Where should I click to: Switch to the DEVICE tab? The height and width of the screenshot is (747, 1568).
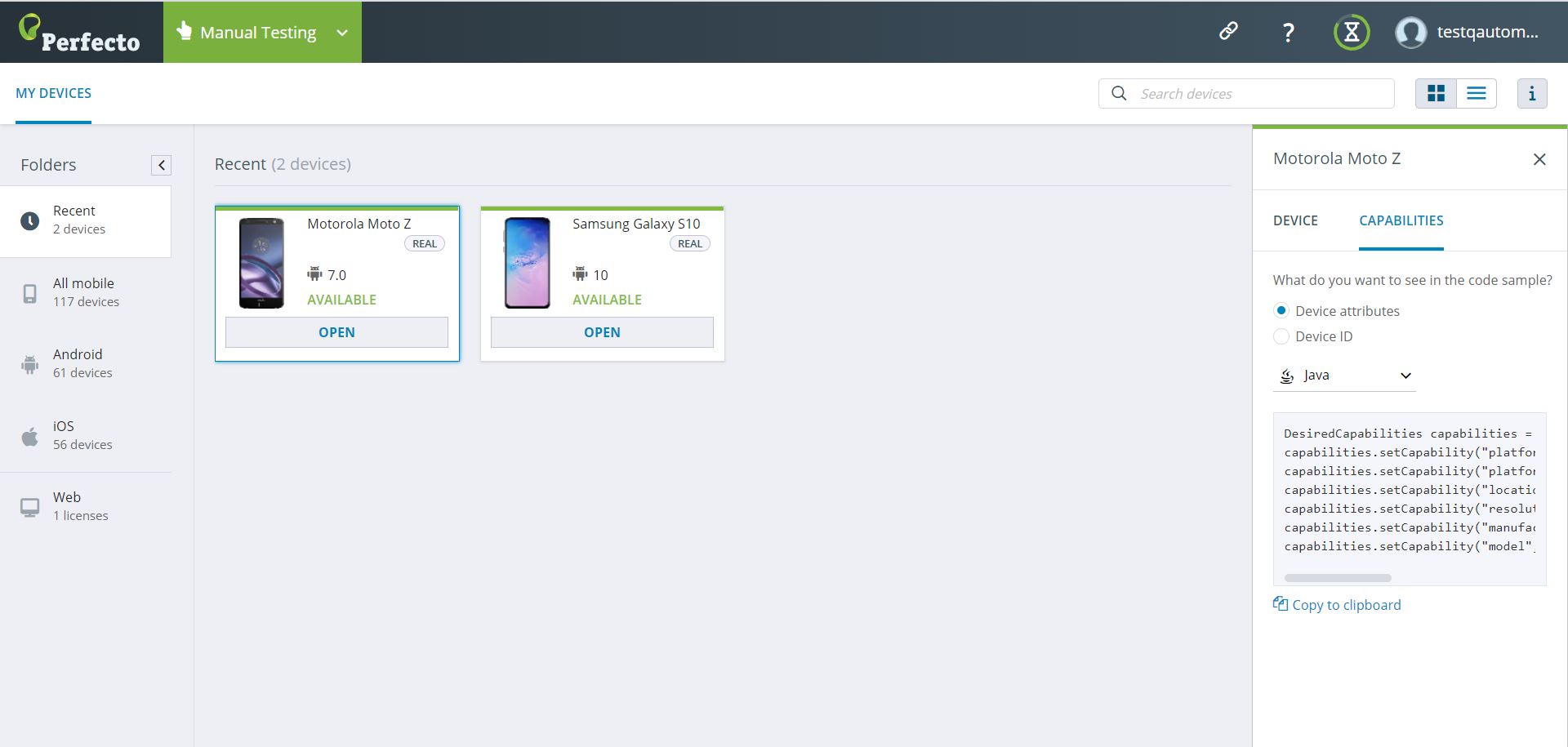(1295, 220)
